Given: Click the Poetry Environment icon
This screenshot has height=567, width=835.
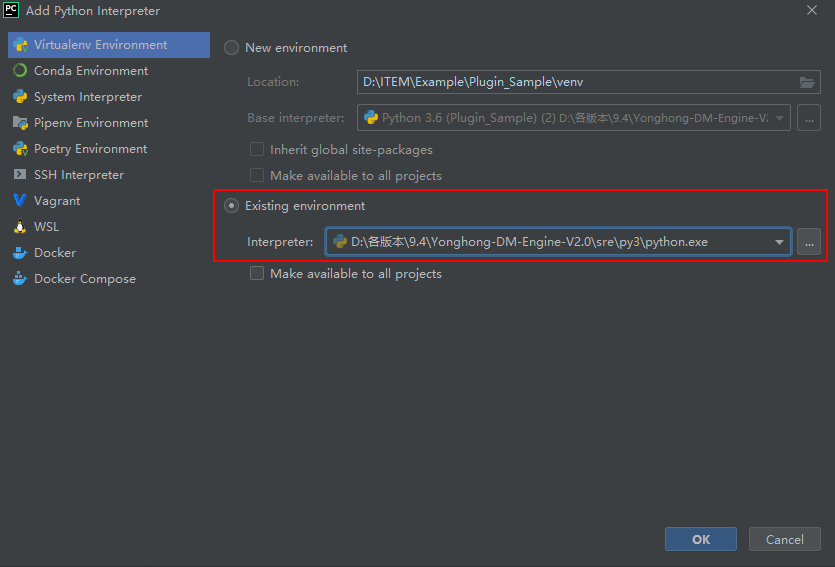Looking at the screenshot, I should coord(20,149).
